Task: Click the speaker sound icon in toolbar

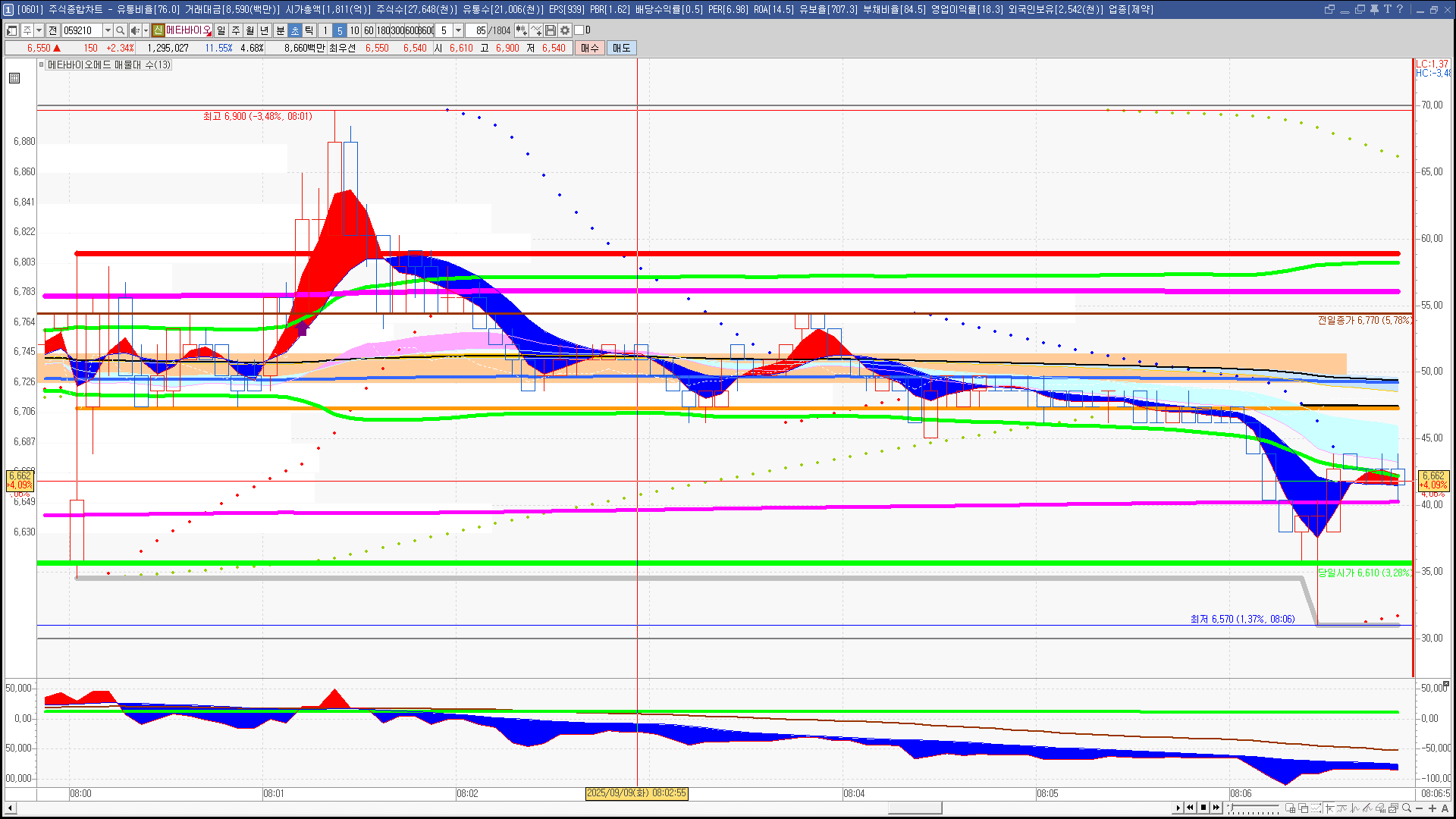Action: tap(134, 30)
